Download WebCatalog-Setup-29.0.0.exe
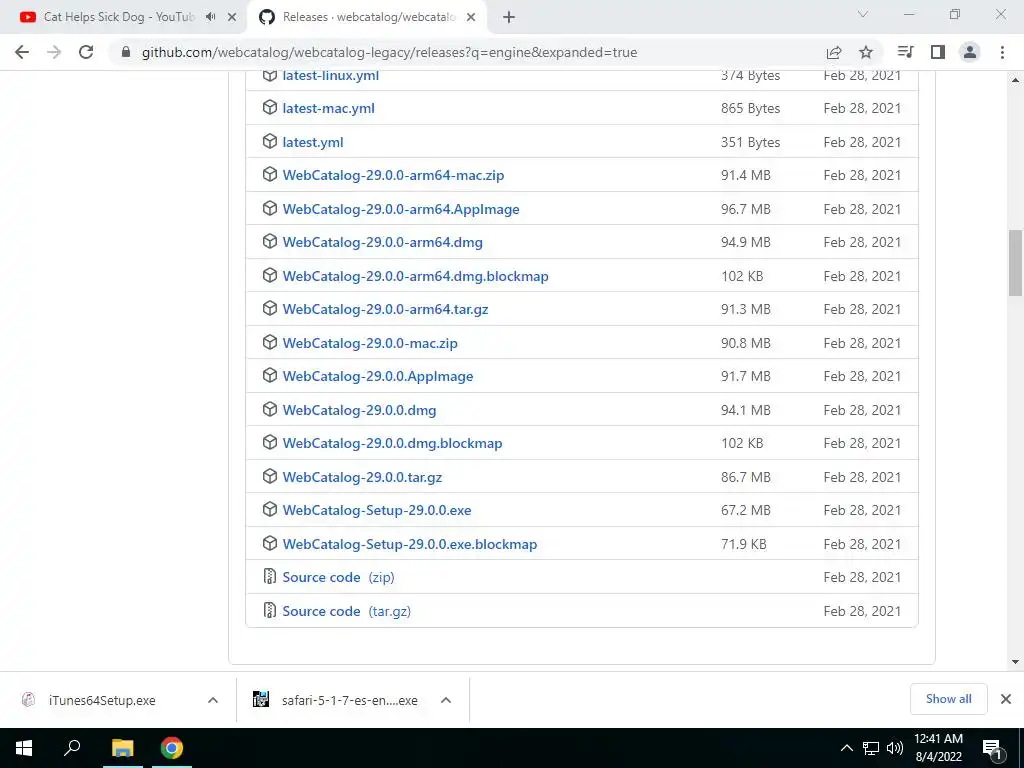Screen dimensions: 1024x768 (377, 510)
